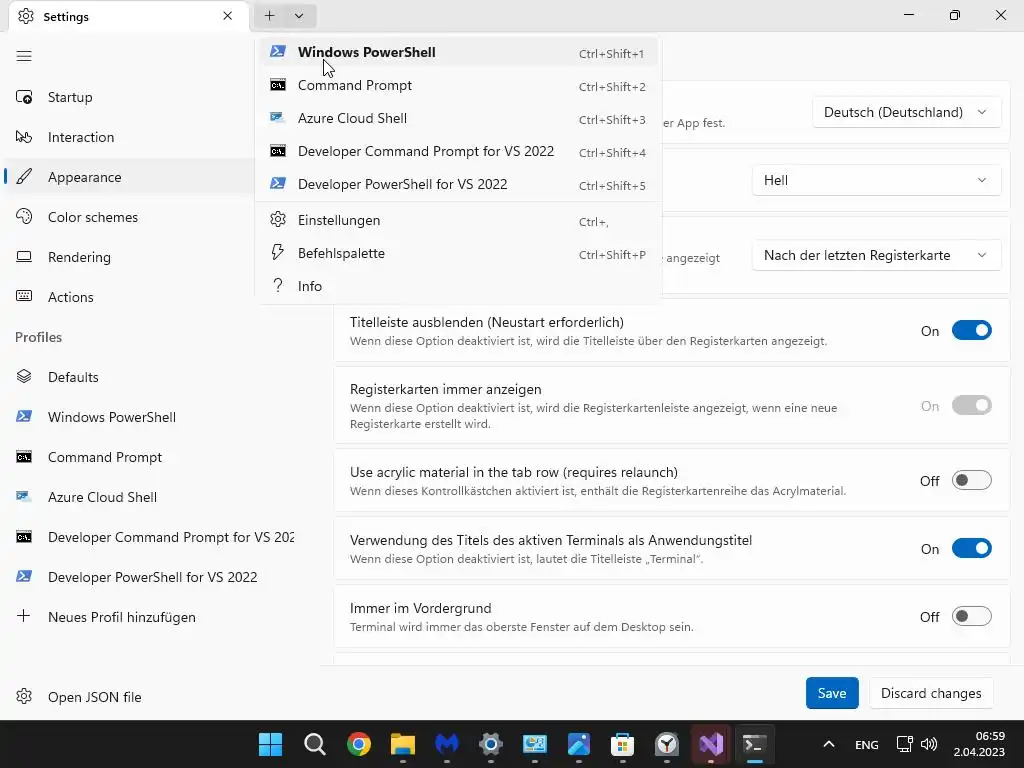Click the Save button
Image resolution: width=1024 pixels, height=768 pixels.
tap(832, 693)
